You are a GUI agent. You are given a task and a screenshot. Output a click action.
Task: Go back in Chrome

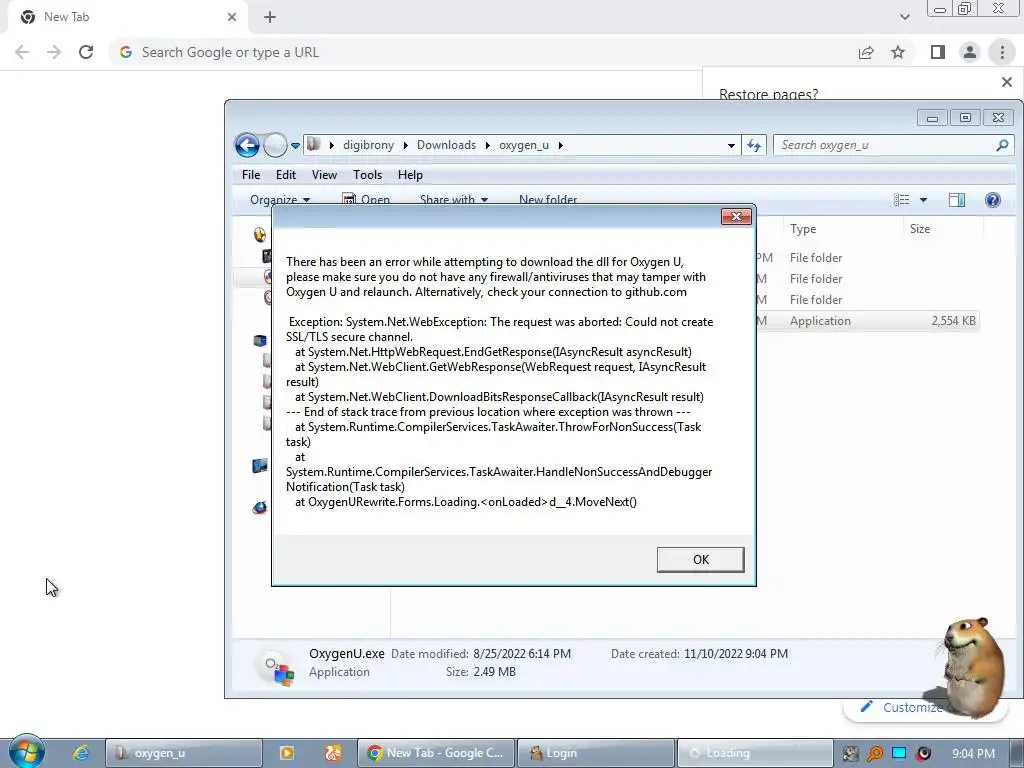pyautogui.click(x=22, y=52)
